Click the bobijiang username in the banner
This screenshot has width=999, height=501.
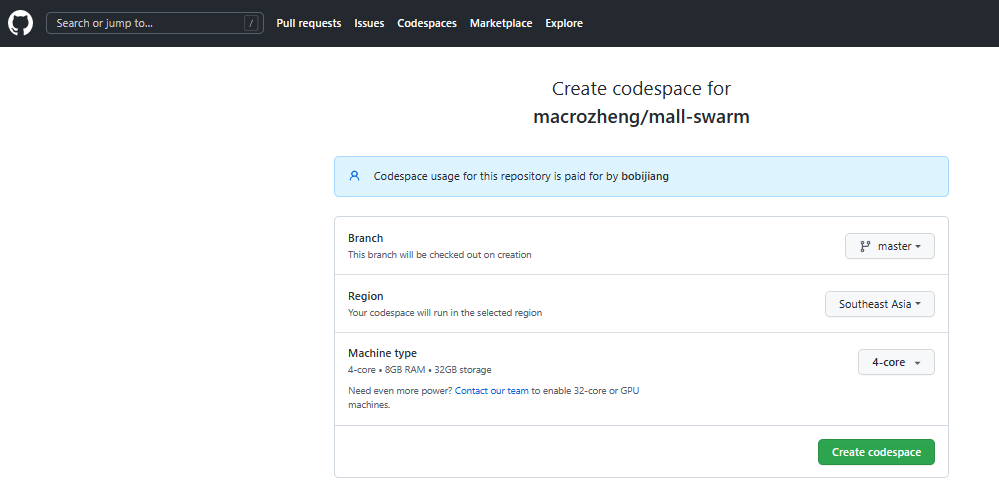point(645,176)
